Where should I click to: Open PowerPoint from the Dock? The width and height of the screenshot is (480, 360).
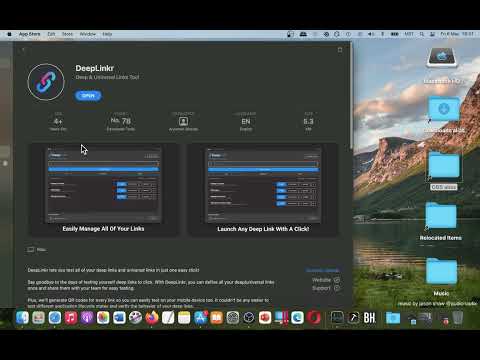(x=265, y=318)
